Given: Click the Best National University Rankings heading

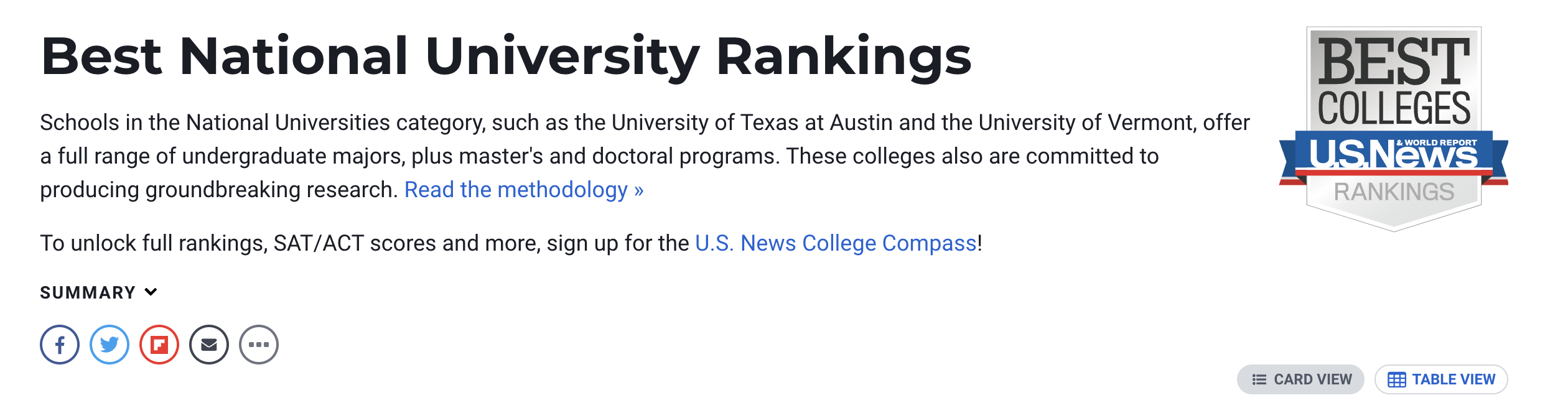Looking at the screenshot, I should [506, 56].
